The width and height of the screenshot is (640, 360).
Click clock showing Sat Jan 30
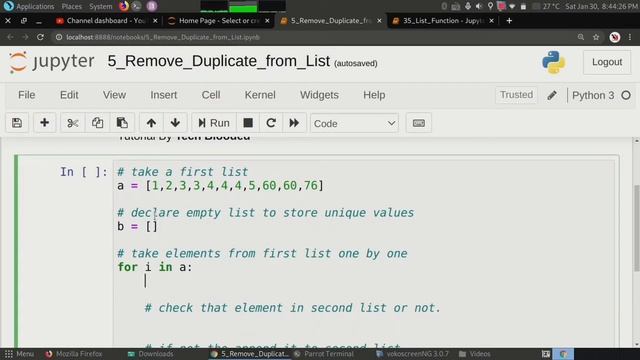602,6
